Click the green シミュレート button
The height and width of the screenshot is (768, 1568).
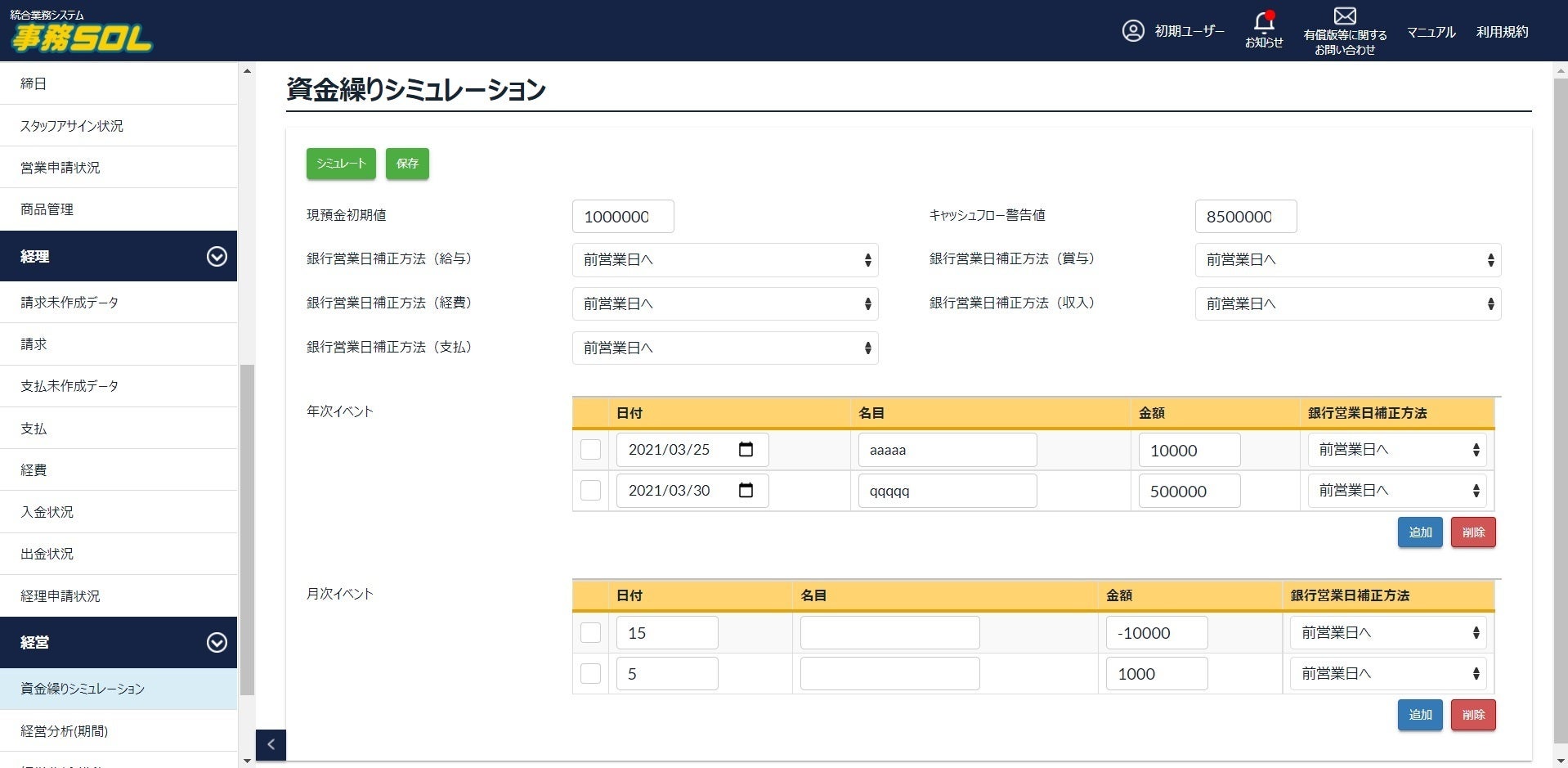tap(341, 164)
